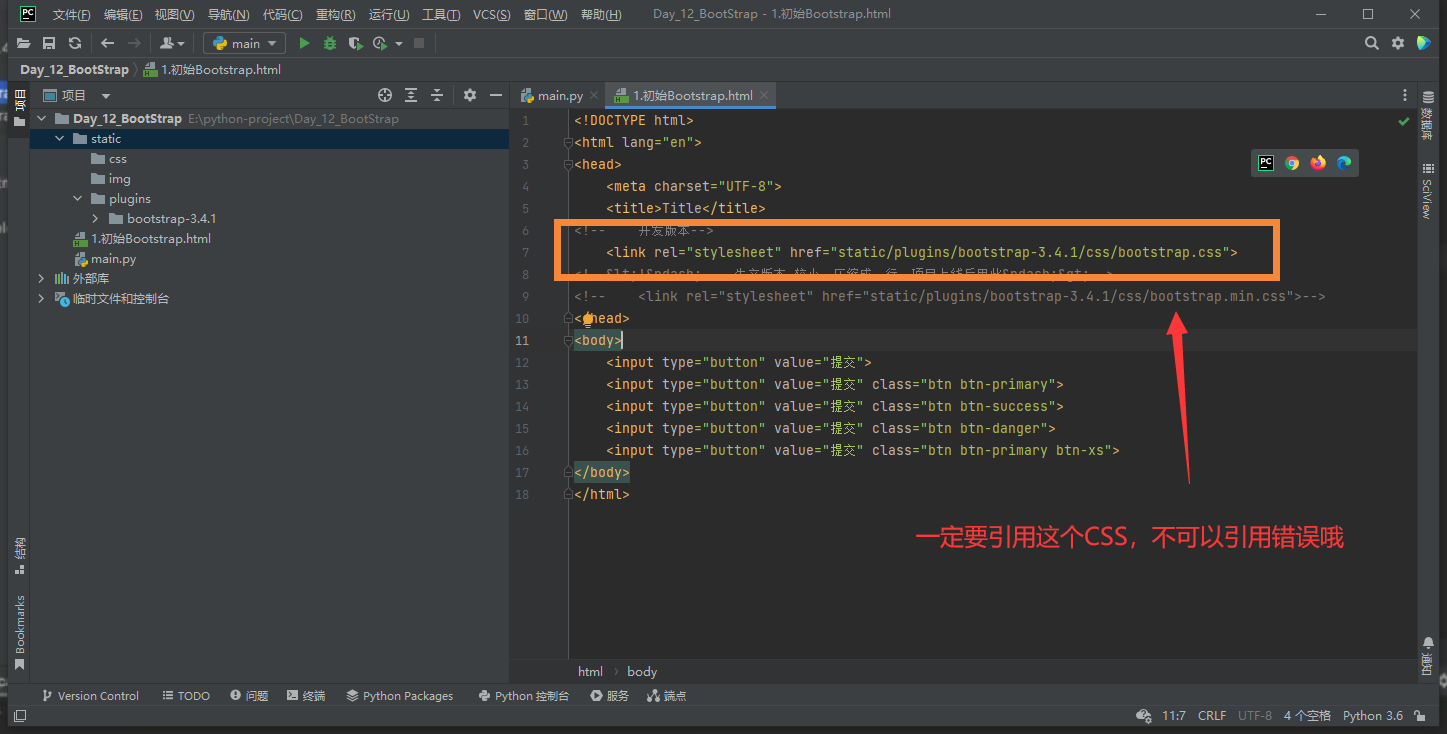Hide the Project tool window
The width and height of the screenshot is (1447, 734).
tap(496, 95)
